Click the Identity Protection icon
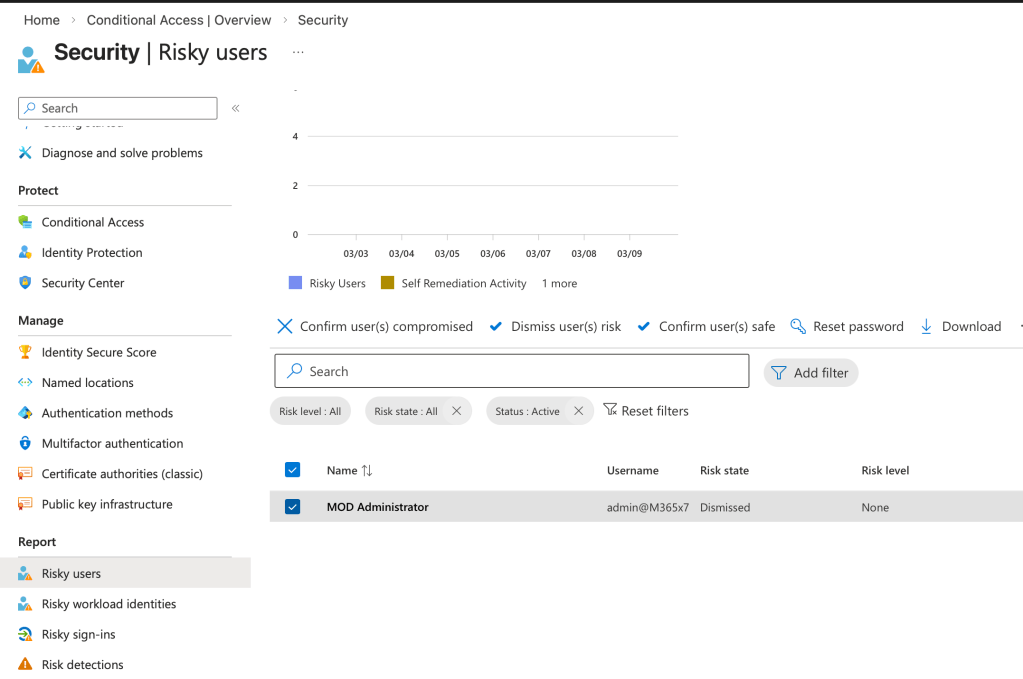Image resolution: width=1023 pixels, height=679 pixels. 25,253
